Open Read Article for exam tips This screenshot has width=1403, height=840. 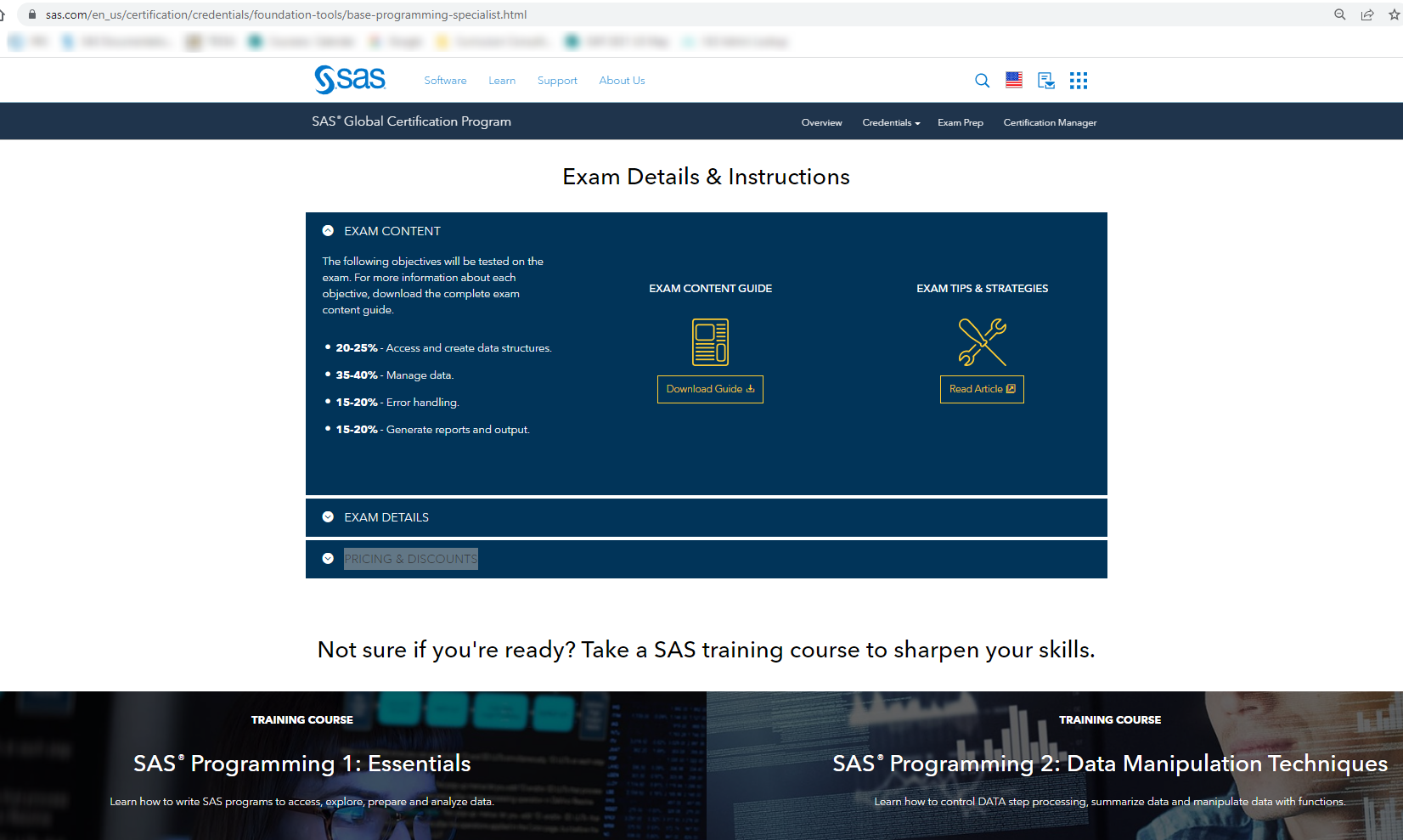[982, 389]
